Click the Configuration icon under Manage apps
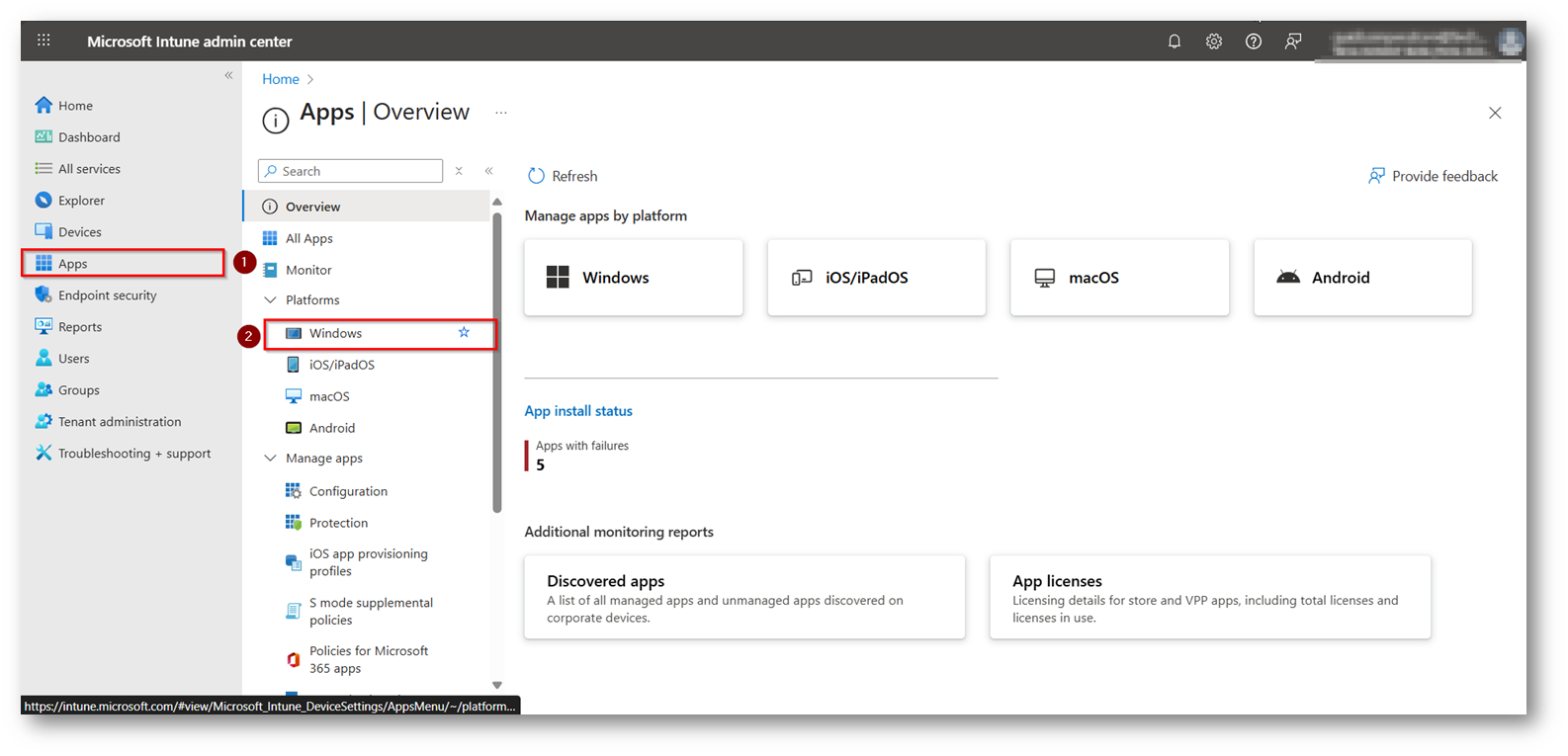Viewport: 1568px width, 756px height. (294, 491)
